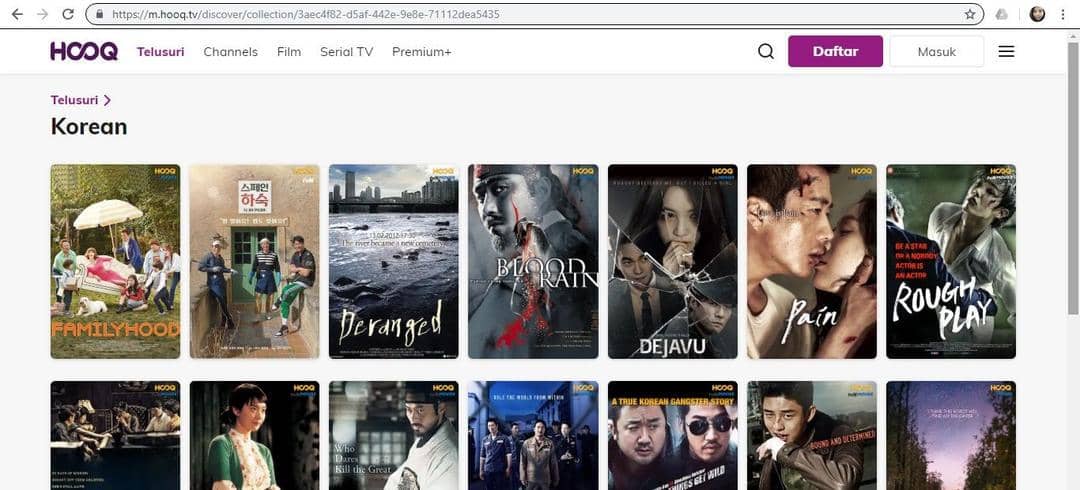Open the search magnifier icon
Viewport: 1080px width, 490px height.
766,52
